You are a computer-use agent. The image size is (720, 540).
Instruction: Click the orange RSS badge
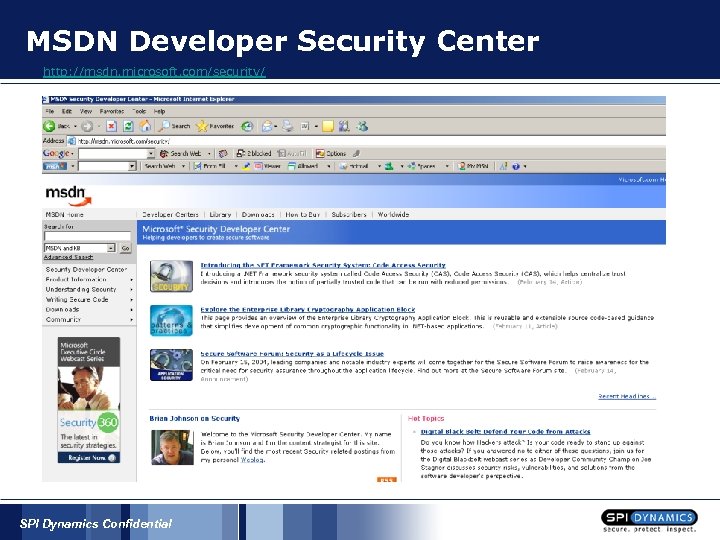point(387,479)
